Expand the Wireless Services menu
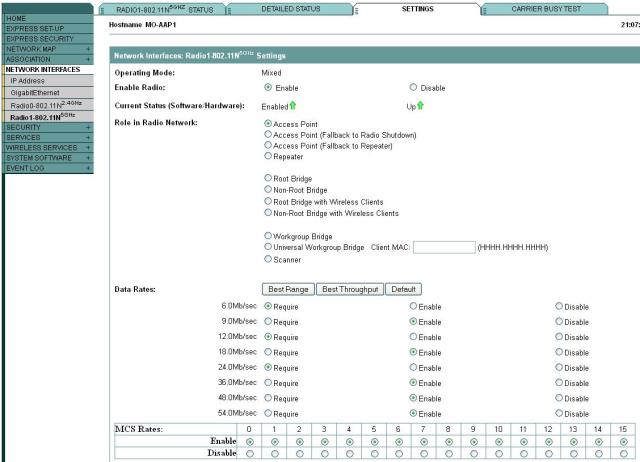640x462 pixels. coord(88,147)
